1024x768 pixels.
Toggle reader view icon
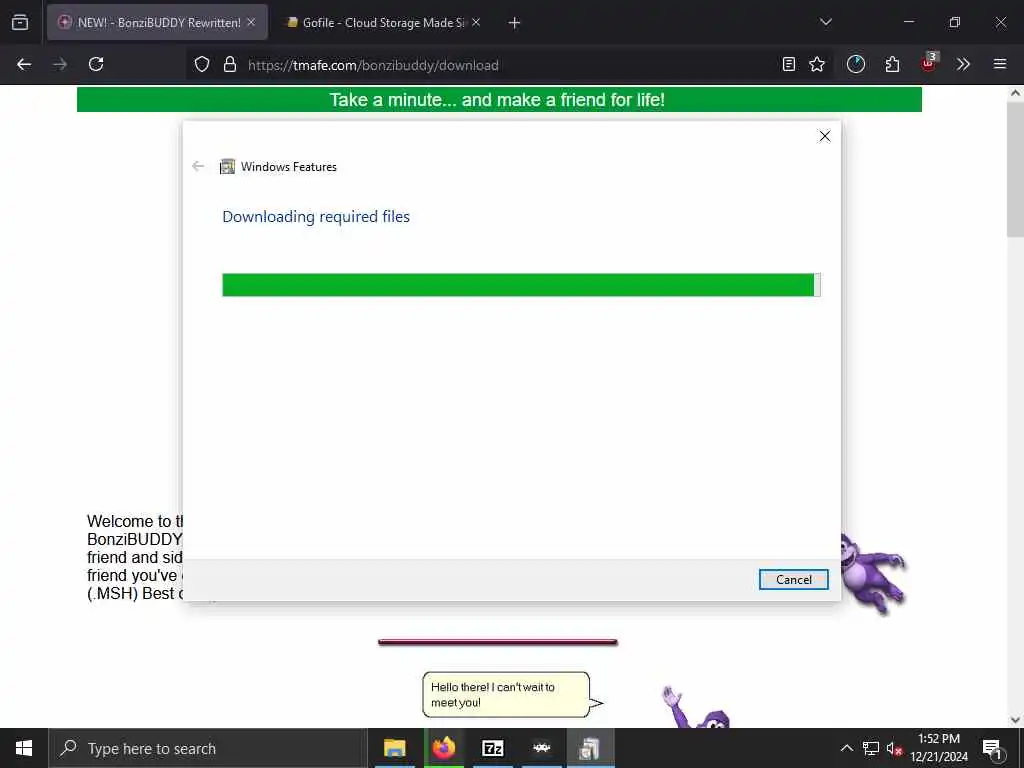(x=789, y=64)
